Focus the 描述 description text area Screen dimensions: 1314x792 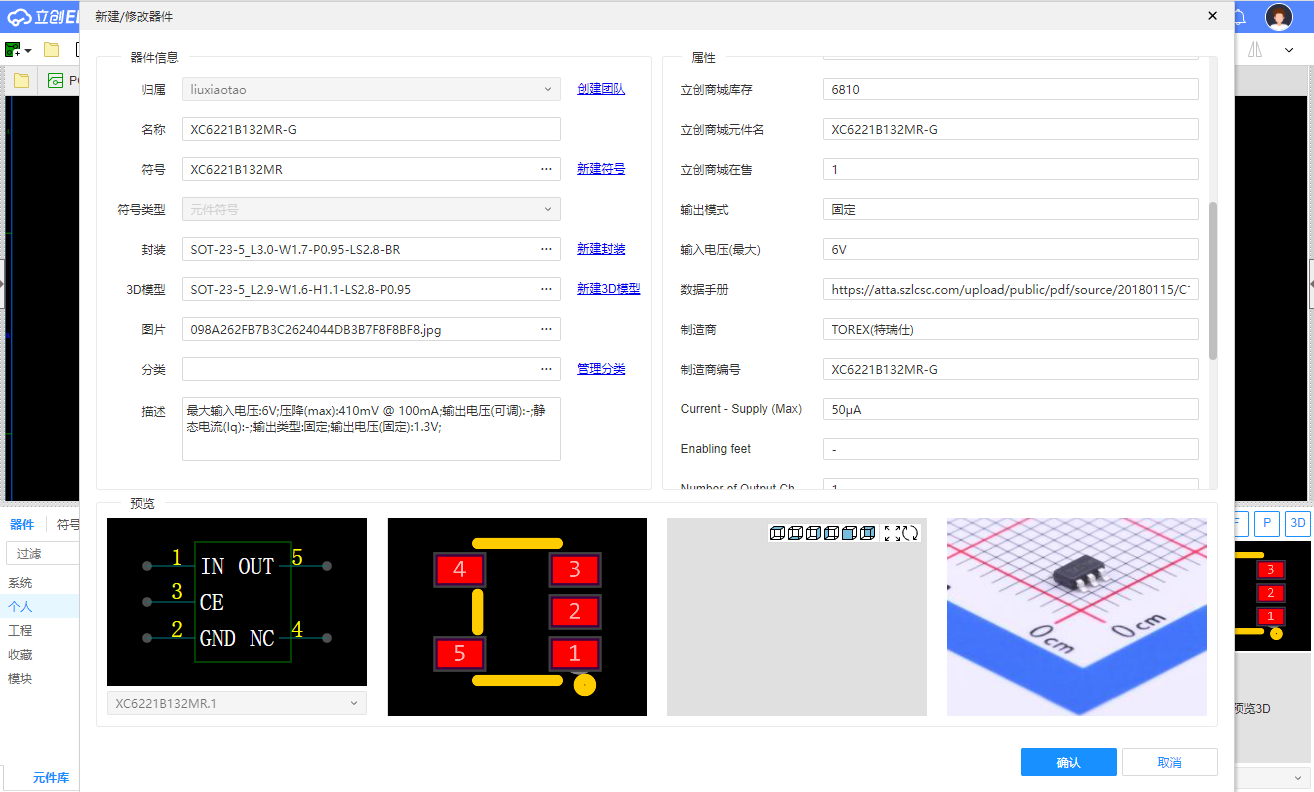tap(371, 429)
